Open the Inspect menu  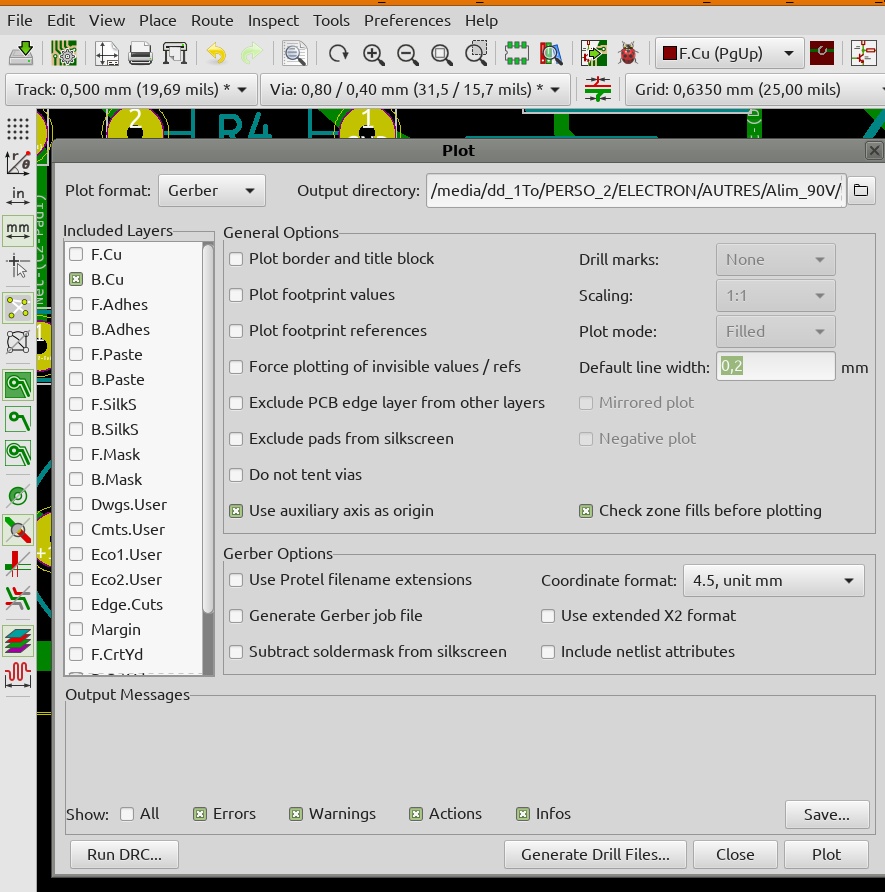[273, 20]
